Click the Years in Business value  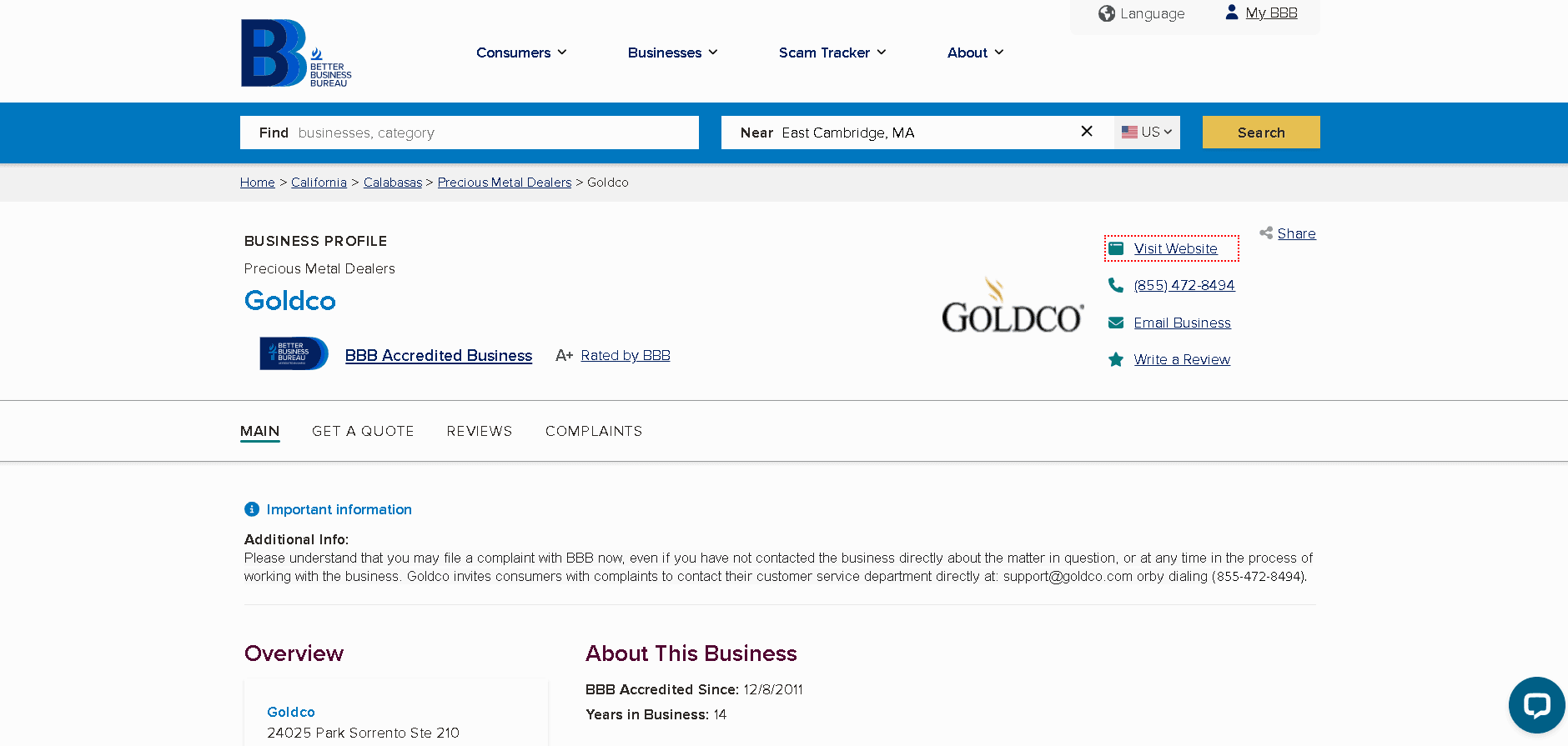coord(720,714)
